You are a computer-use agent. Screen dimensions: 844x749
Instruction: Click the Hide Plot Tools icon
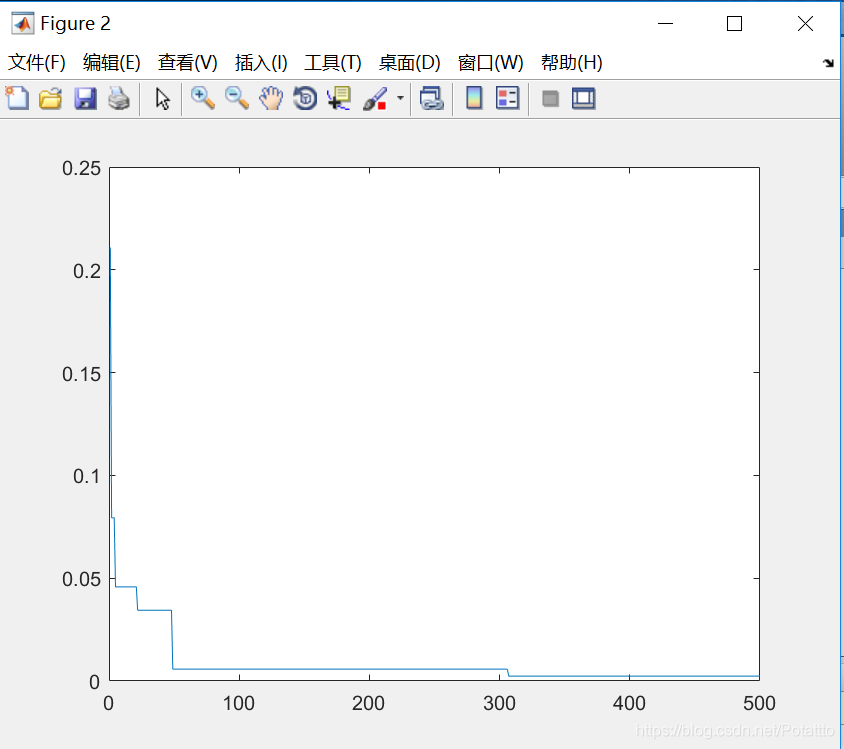[550, 99]
